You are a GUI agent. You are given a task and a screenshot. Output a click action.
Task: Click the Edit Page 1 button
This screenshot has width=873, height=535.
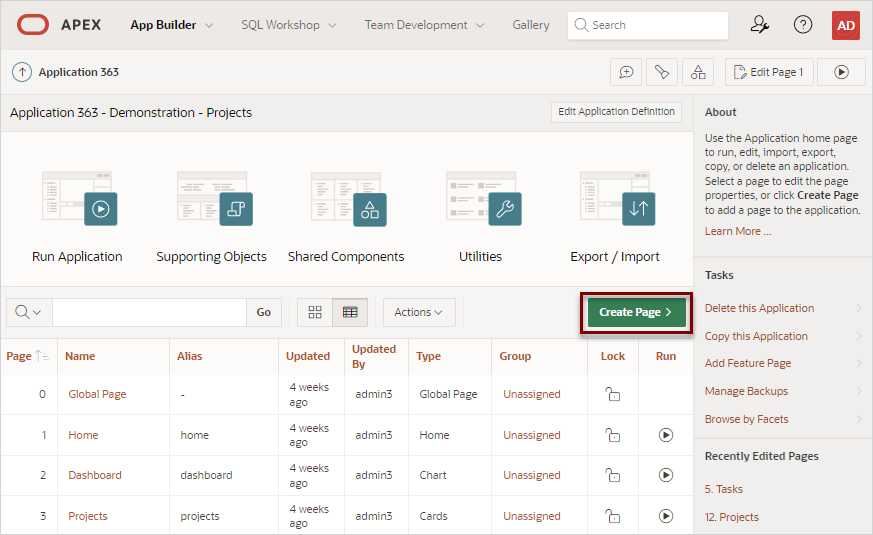[769, 72]
